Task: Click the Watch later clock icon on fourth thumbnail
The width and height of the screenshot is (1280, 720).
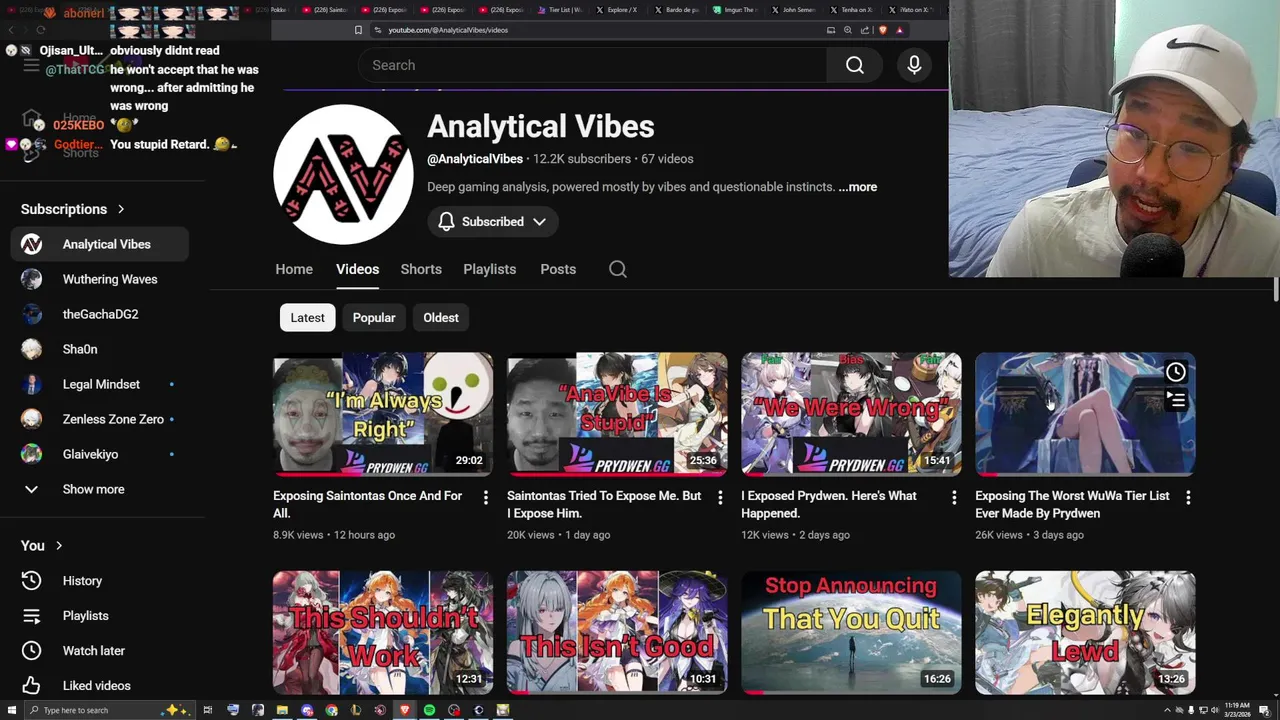Action: coord(1176,372)
